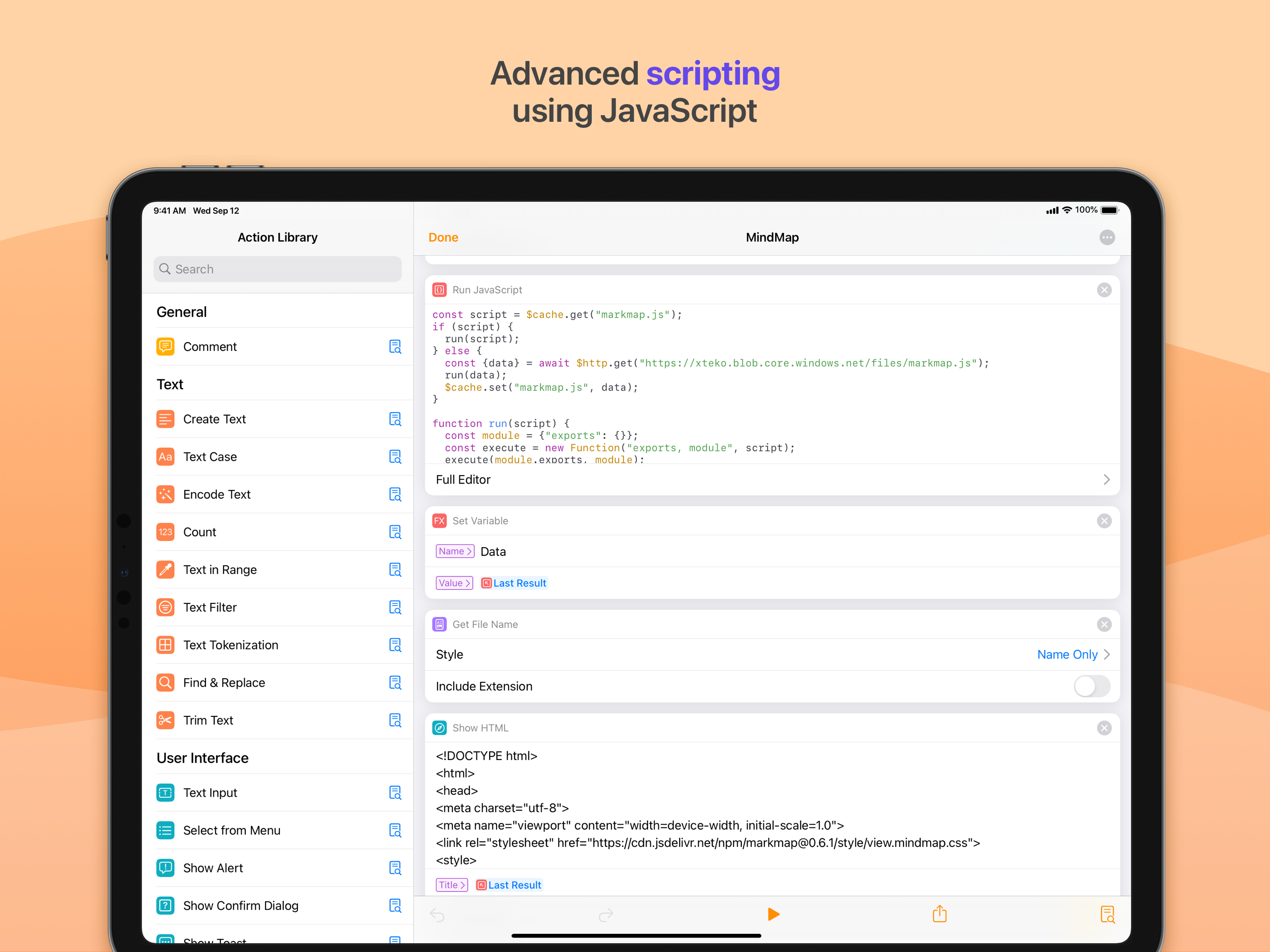Open documentation icon for Text Filter
This screenshot has width=1270, height=952.
tap(395, 608)
